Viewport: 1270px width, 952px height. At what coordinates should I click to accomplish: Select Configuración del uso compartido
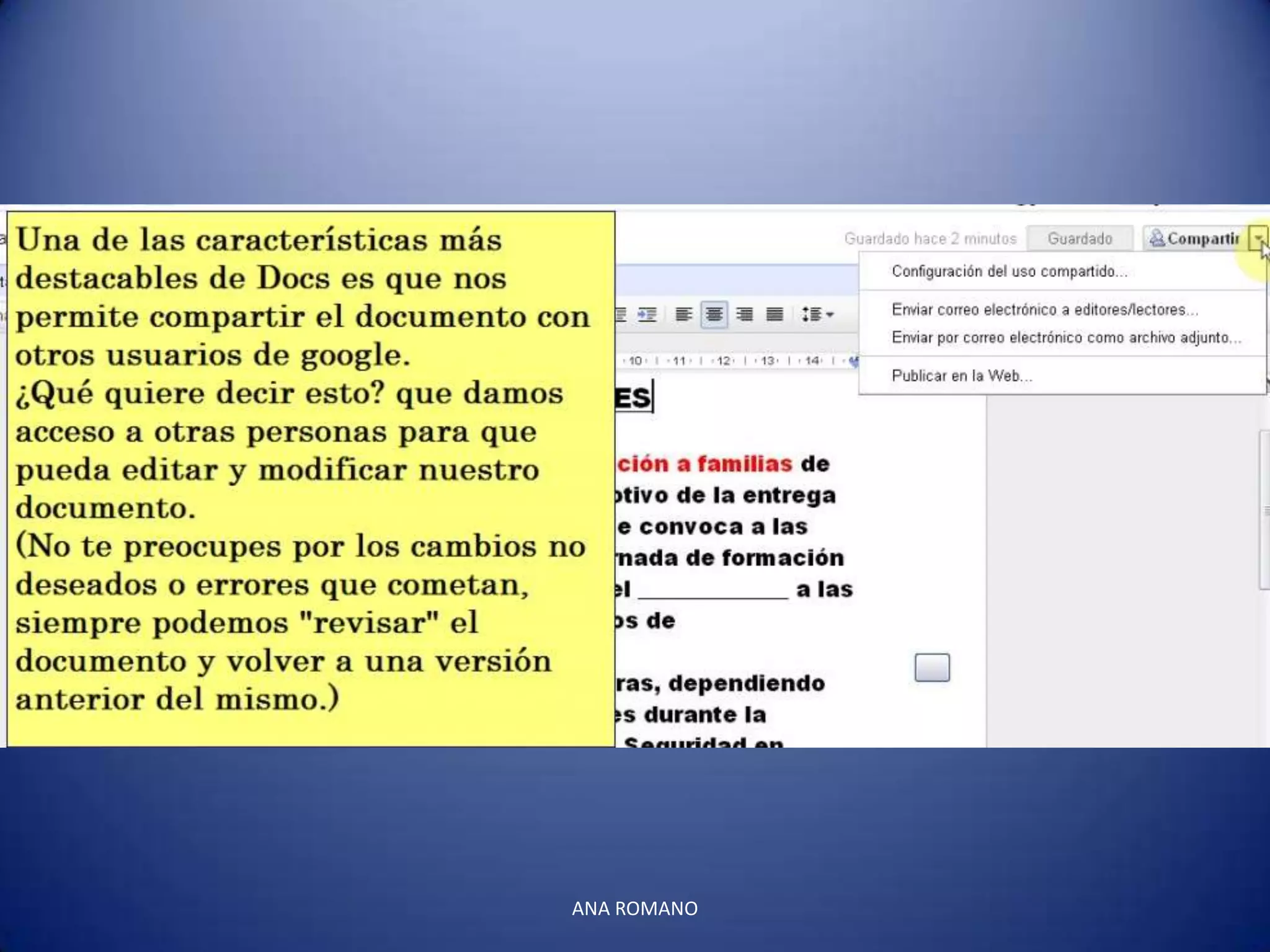[1009, 271]
